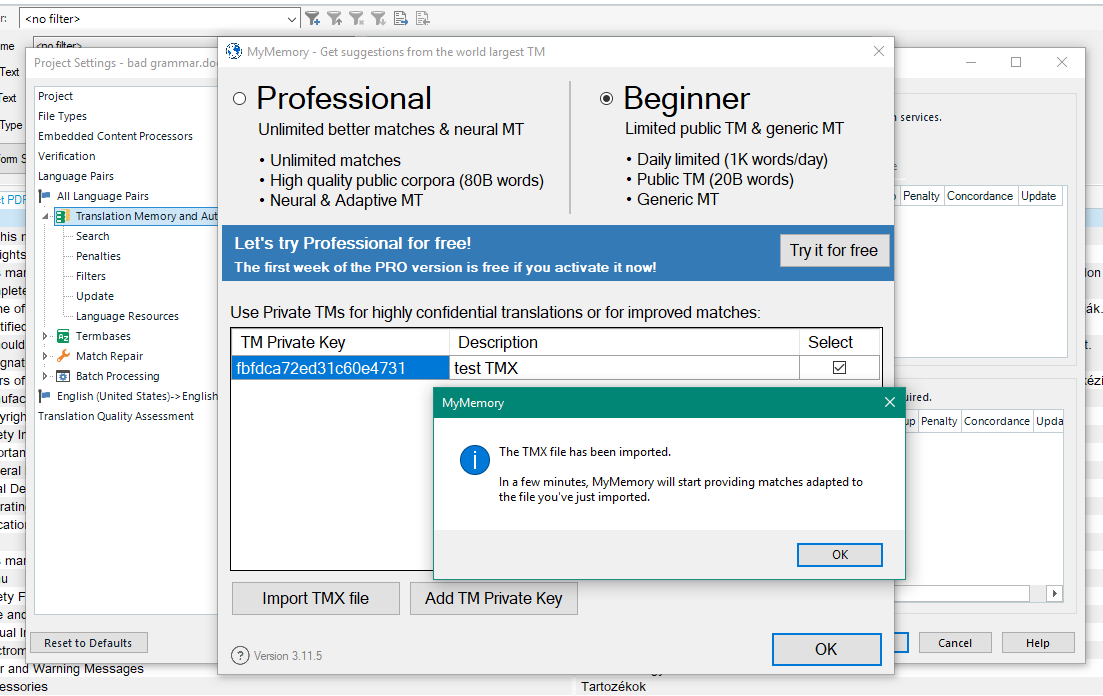Select All Language Pairs tree item

click(103, 196)
